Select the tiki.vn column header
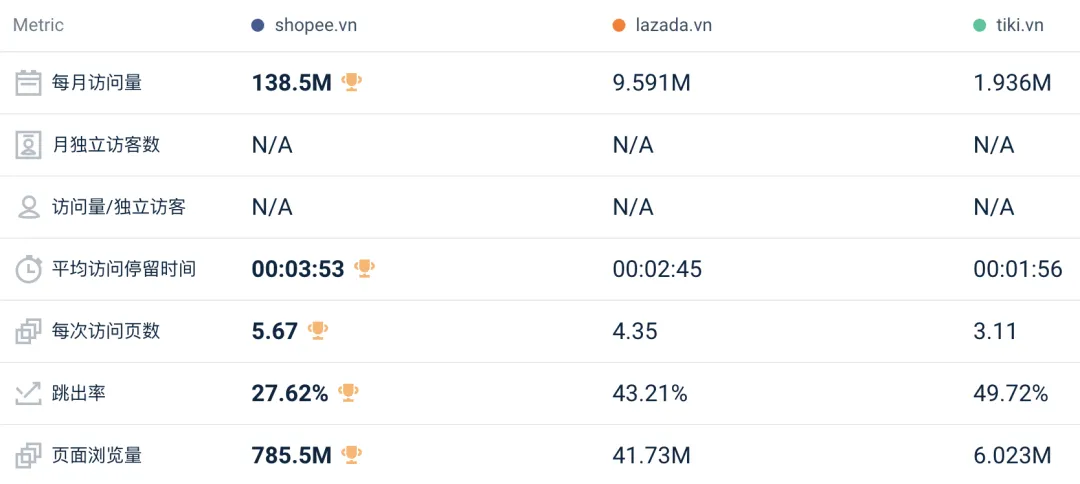This screenshot has height=484, width=1080. coord(1019,25)
